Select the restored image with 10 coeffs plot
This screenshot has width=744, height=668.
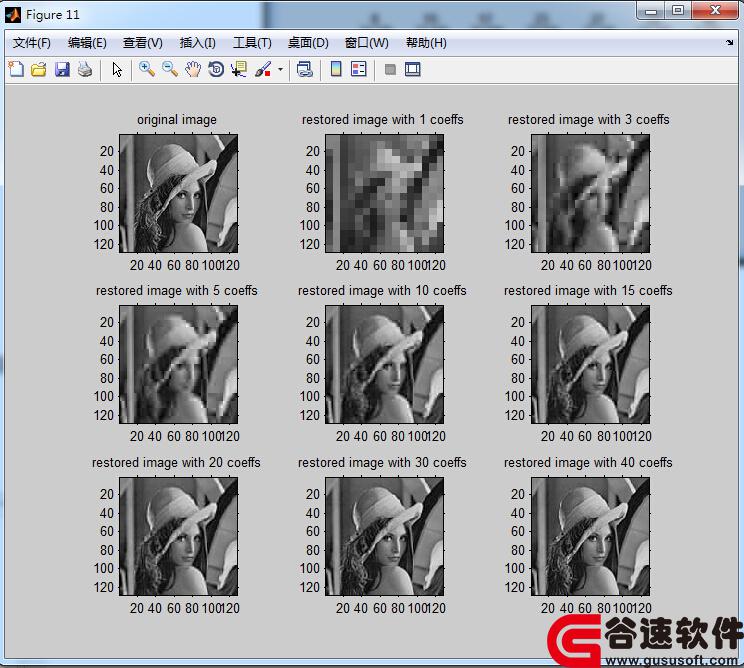[x=384, y=364]
